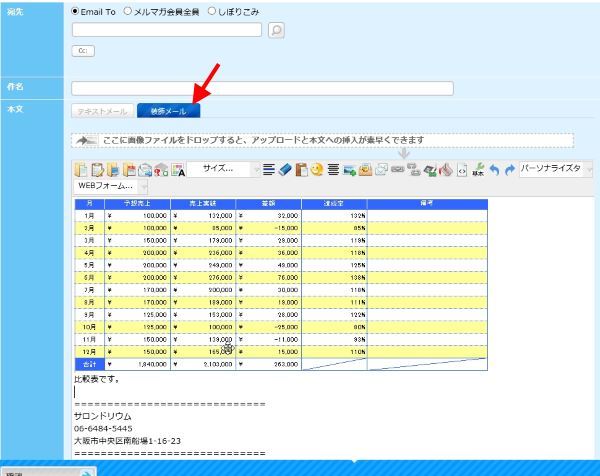
Task: Switch to the 装飾メール tab
Action: [168, 111]
